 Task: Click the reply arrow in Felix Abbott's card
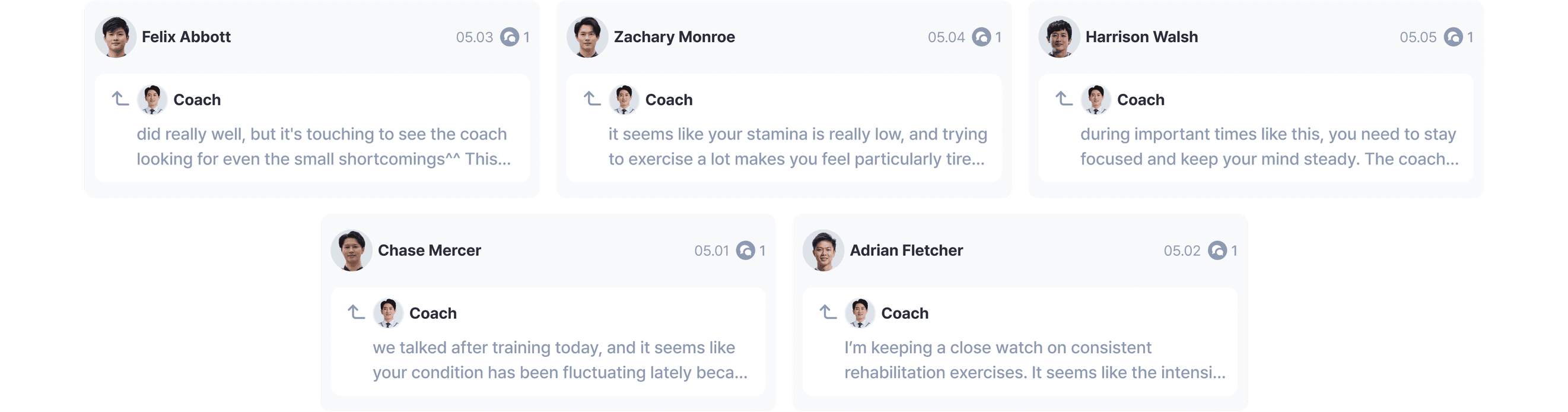click(x=120, y=98)
